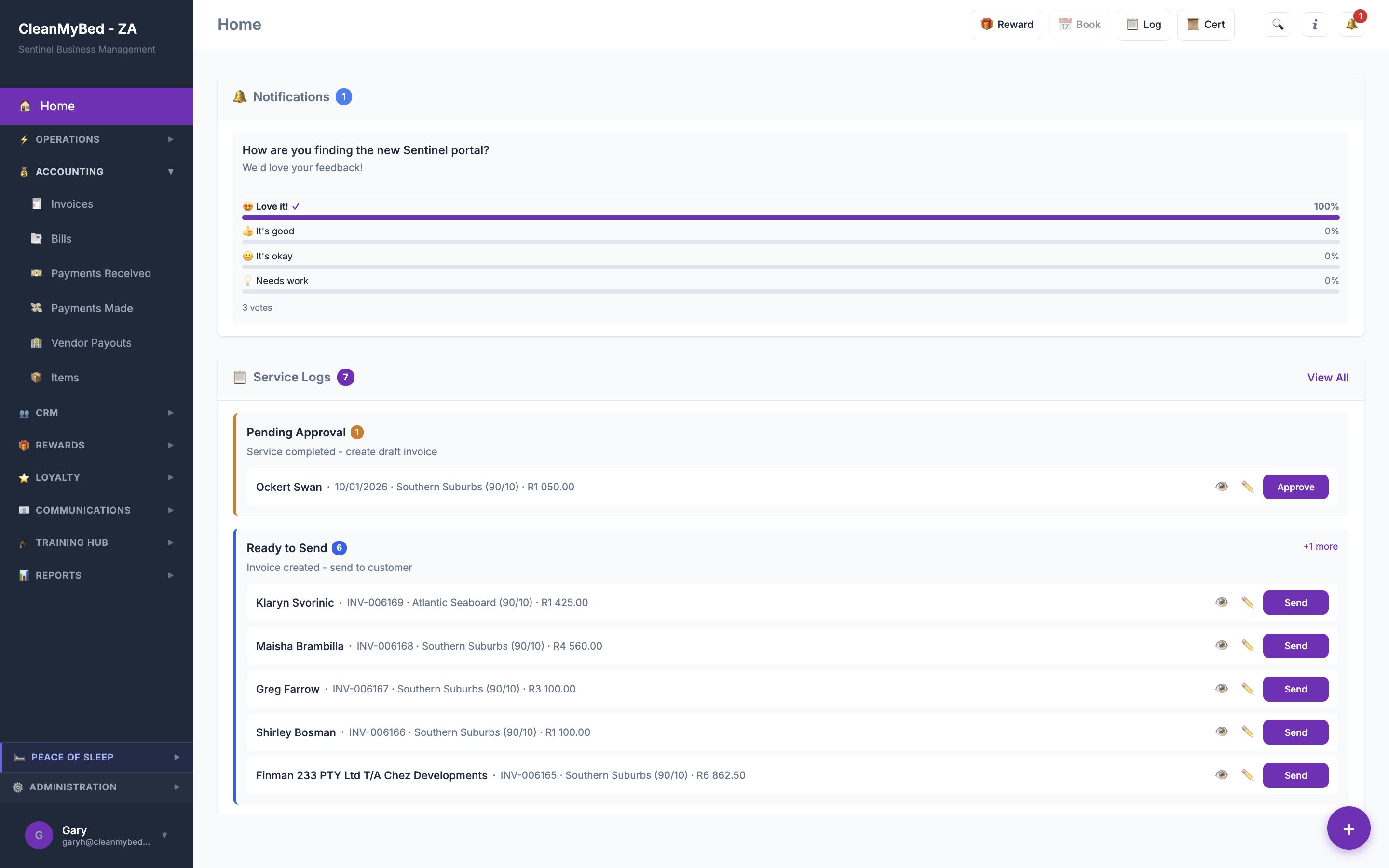Click View All for Service Logs
Viewport: 1389px width, 868px height.
tap(1328, 377)
